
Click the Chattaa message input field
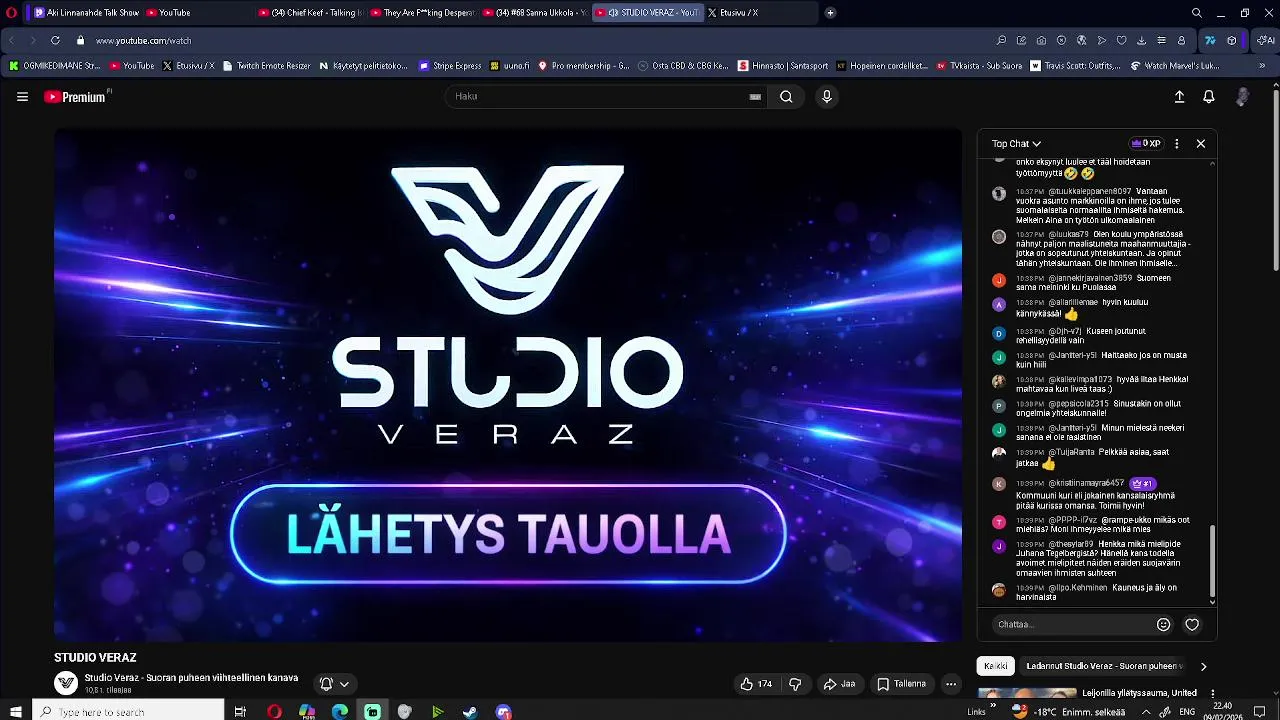point(1072,624)
